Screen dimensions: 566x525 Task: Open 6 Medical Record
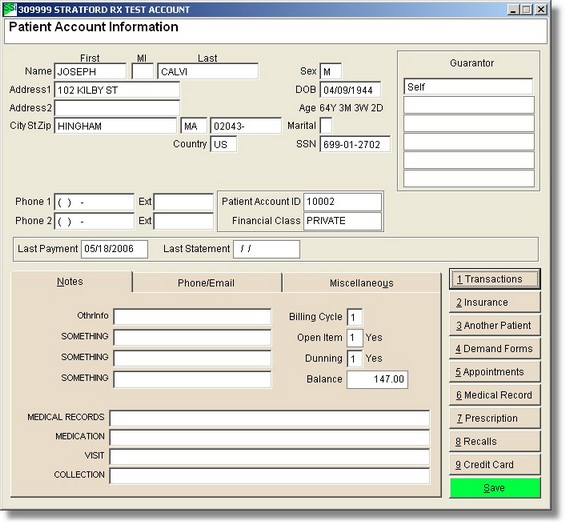tap(495, 395)
